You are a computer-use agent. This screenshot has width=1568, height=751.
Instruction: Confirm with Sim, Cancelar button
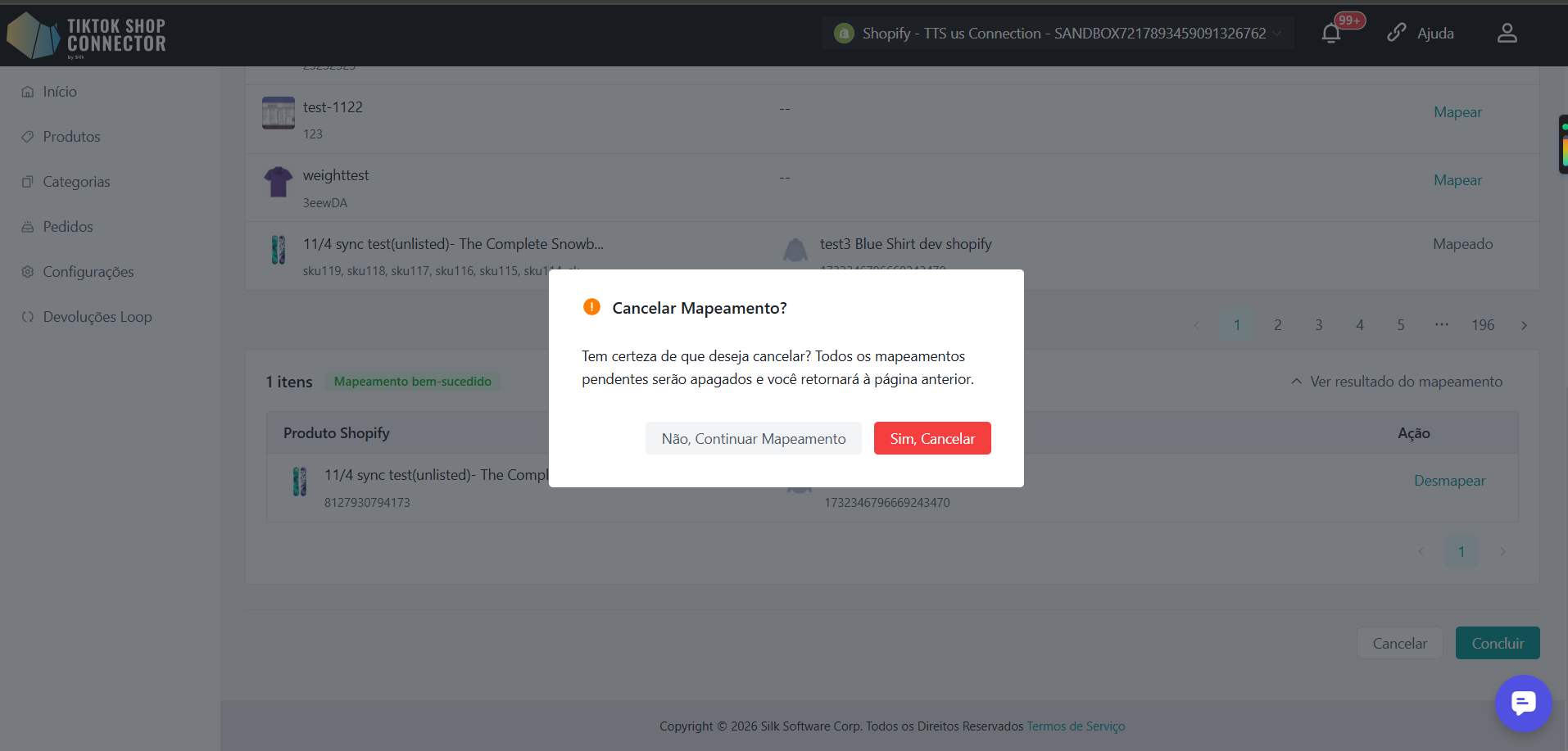(932, 438)
